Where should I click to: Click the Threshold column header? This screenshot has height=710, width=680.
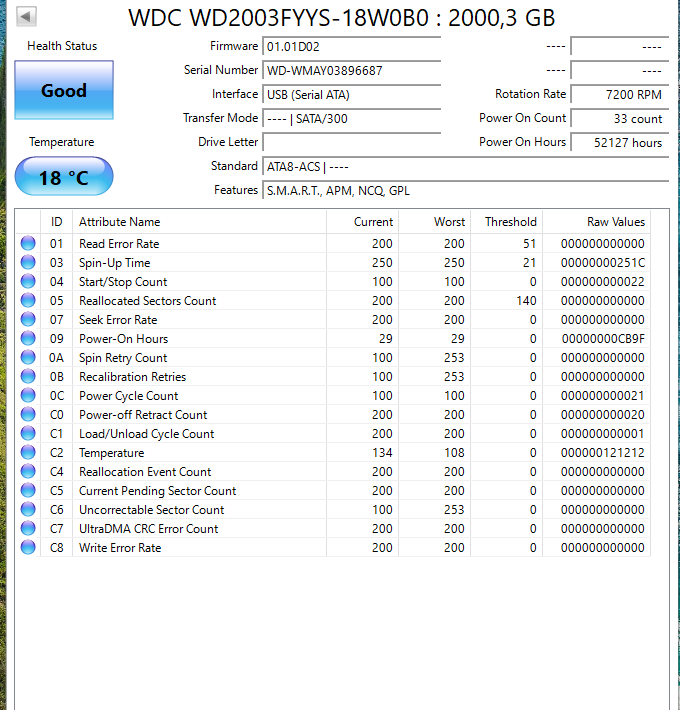click(x=507, y=222)
